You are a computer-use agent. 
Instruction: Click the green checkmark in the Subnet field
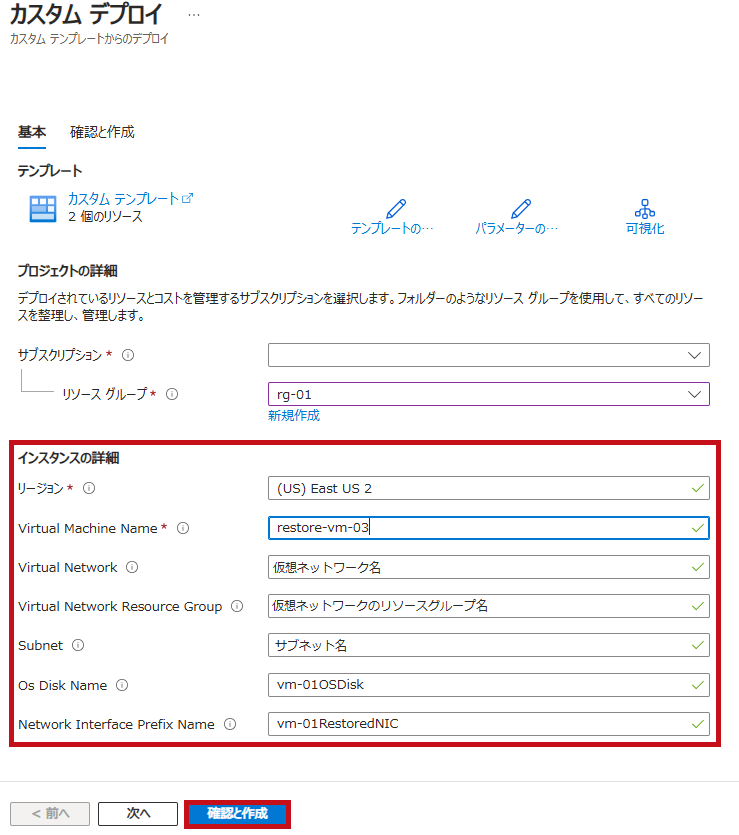tap(697, 646)
